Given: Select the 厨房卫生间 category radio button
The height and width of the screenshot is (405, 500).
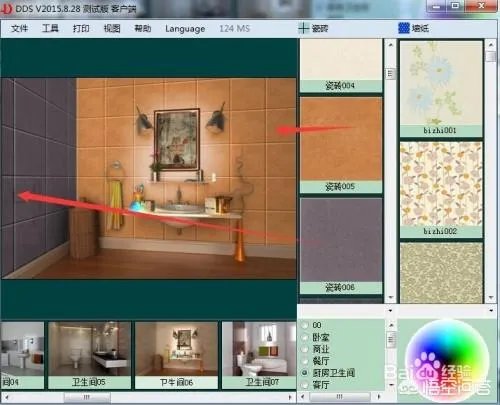Looking at the screenshot, I should 304,373.
